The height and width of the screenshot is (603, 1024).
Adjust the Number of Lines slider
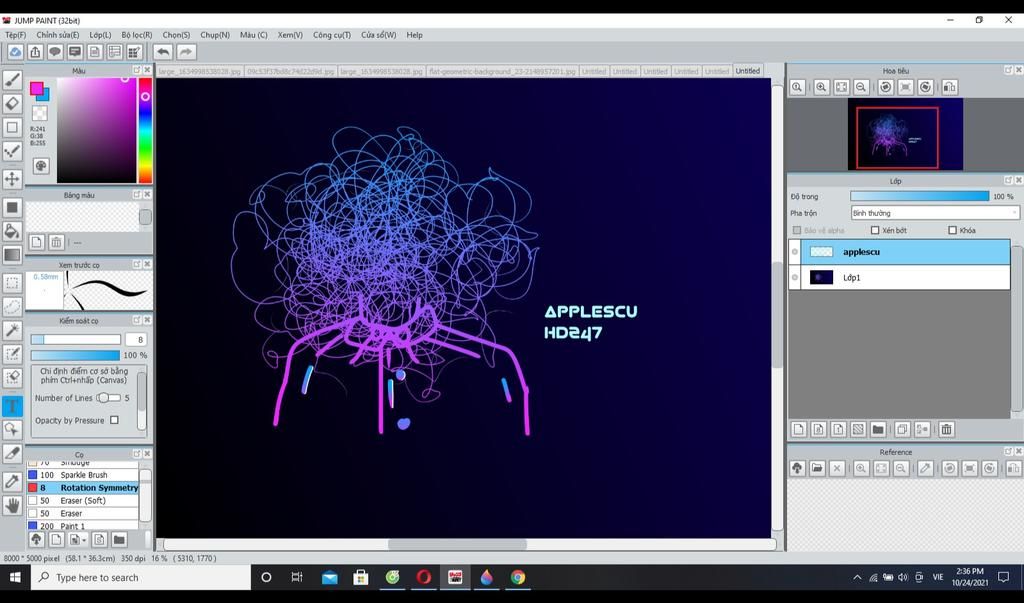[108, 398]
